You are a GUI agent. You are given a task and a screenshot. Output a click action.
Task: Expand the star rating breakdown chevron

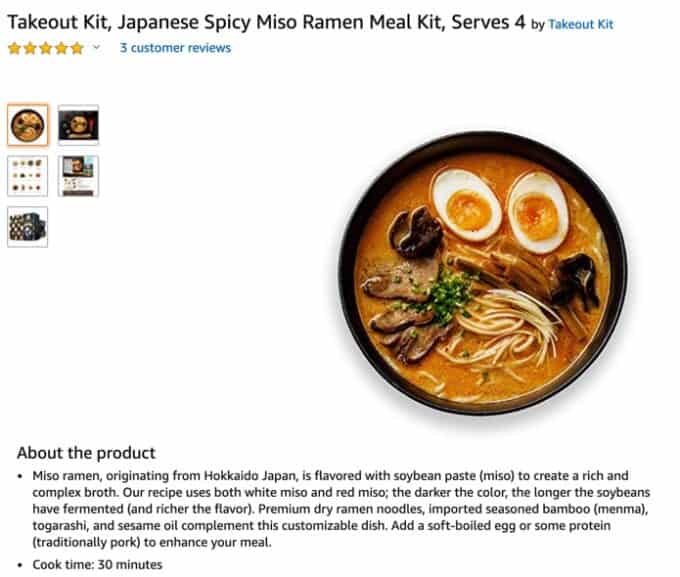96,47
